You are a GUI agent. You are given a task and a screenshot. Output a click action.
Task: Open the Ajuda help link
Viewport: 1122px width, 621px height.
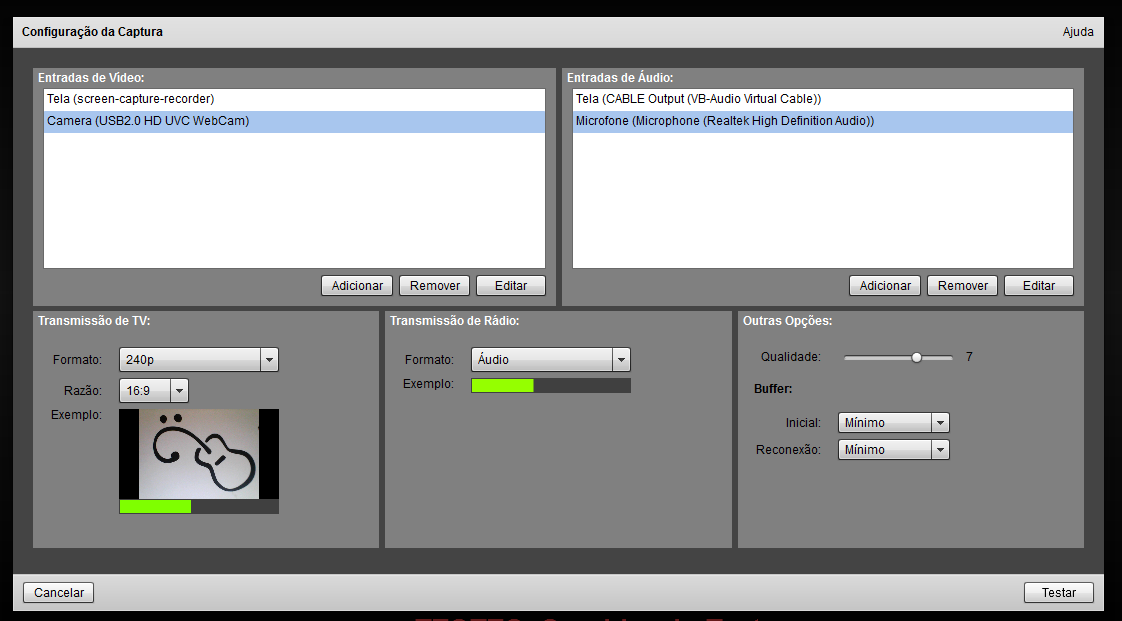1077,32
